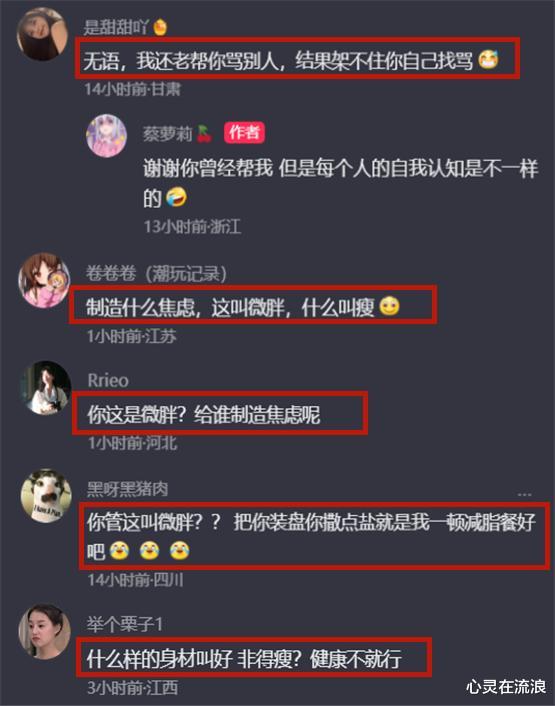Open 黑呀黑猪肉 cow avatar
Image resolution: width=555 pixels, height=706 pixels.
[x=46, y=495]
